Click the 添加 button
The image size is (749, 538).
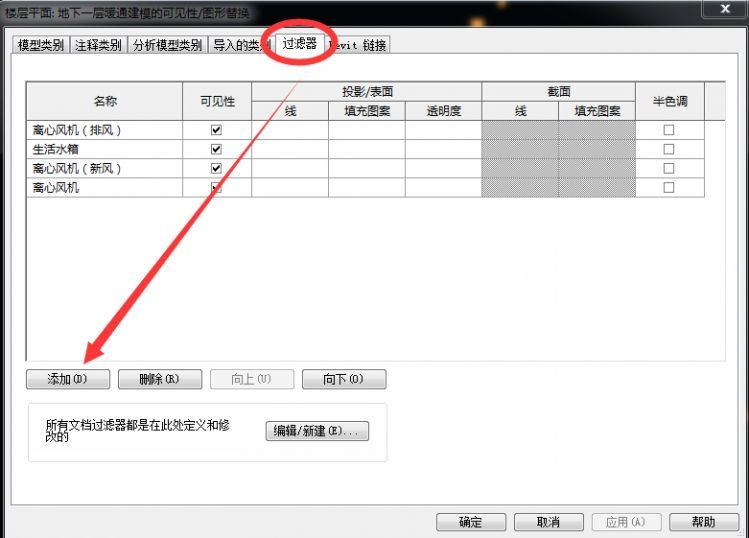(x=68, y=379)
